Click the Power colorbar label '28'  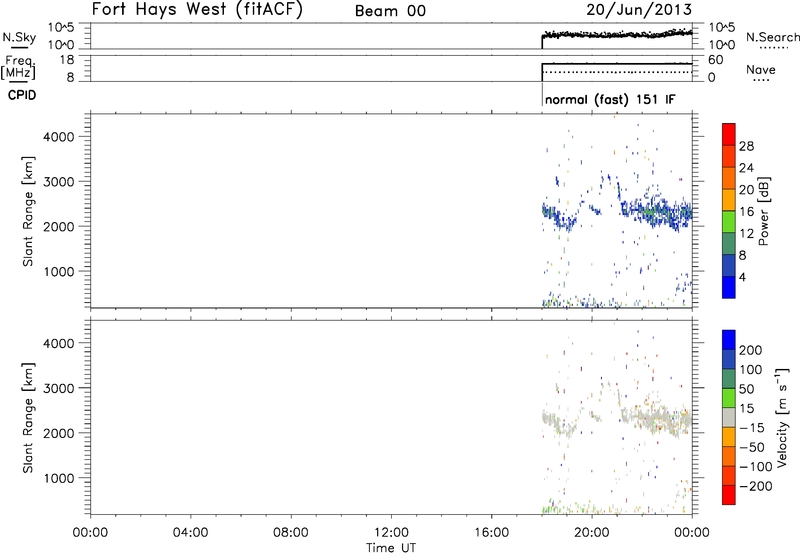click(746, 146)
